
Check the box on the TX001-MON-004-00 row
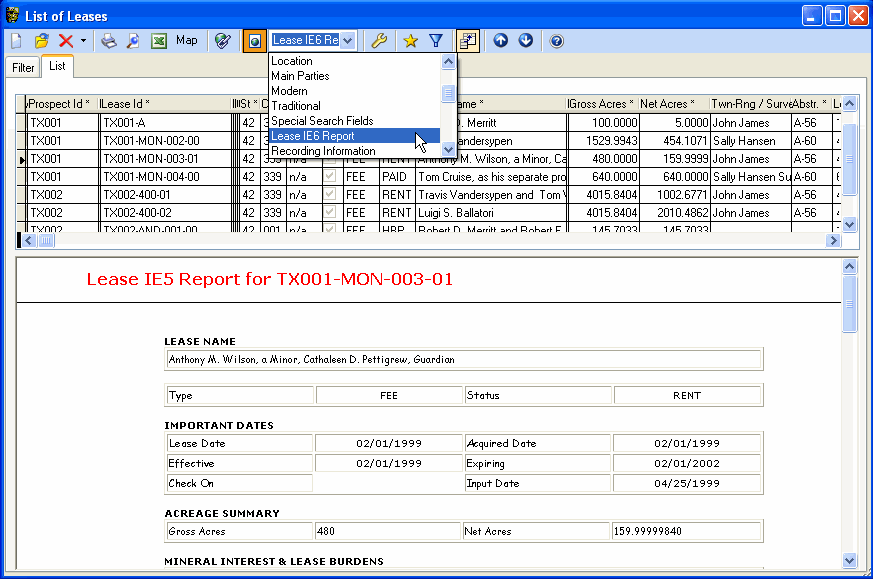(x=330, y=177)
